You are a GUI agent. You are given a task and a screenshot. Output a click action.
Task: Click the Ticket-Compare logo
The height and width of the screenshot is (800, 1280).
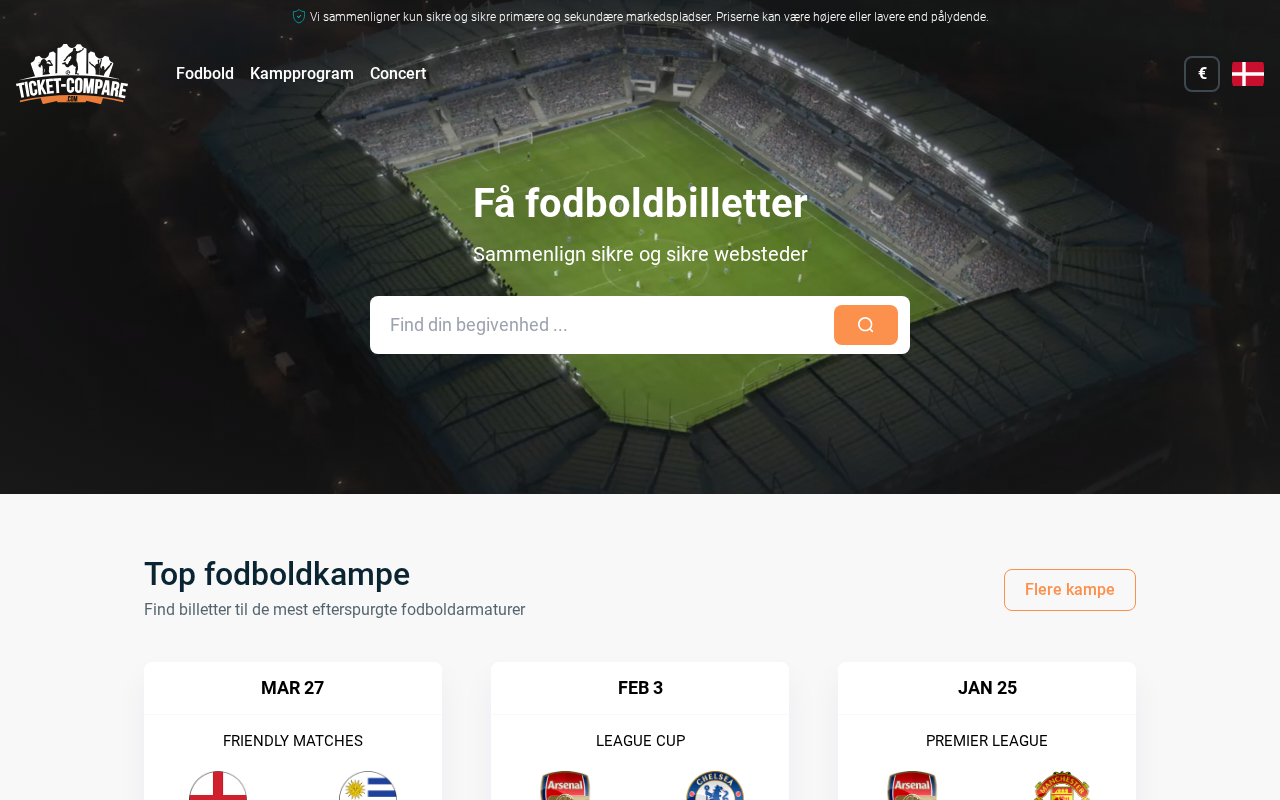coord(72,73)
